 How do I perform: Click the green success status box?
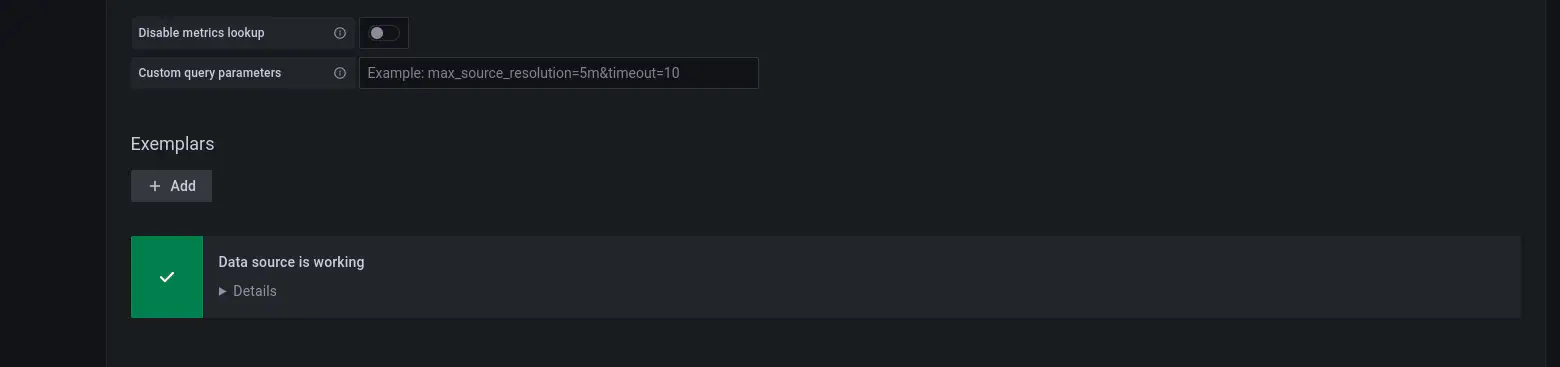coord(167,277)
